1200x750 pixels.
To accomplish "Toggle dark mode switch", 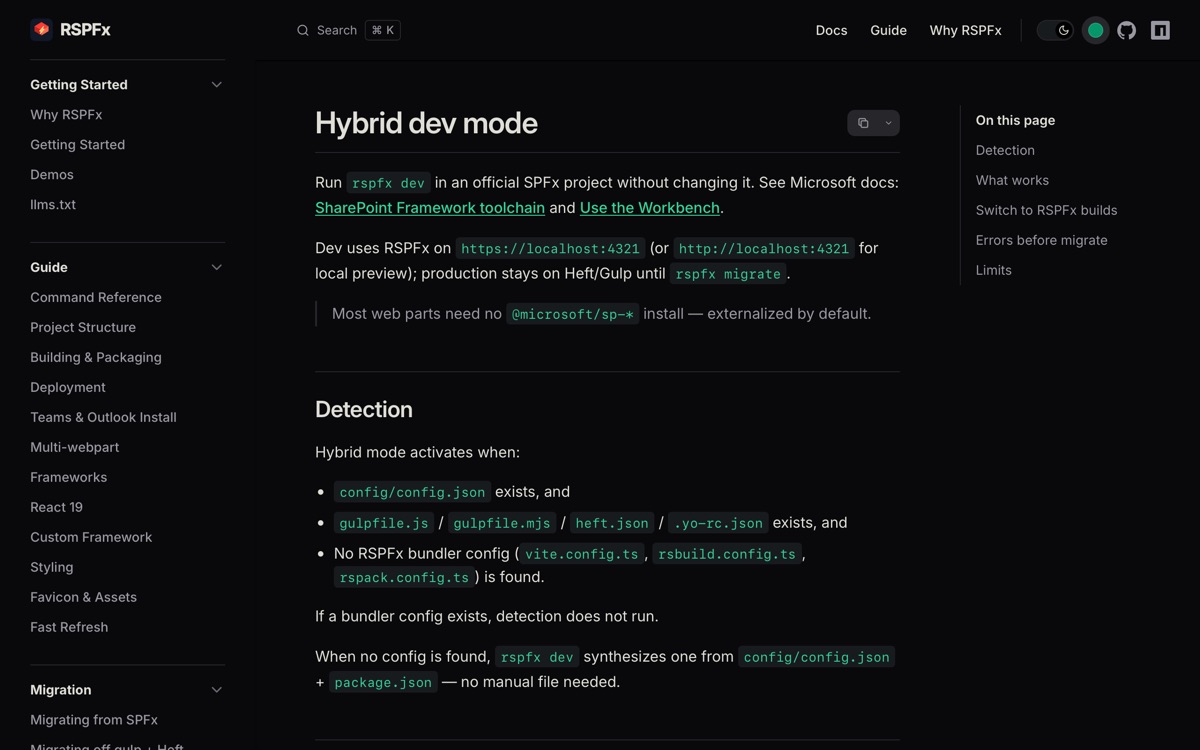I will click(1055, 30).
